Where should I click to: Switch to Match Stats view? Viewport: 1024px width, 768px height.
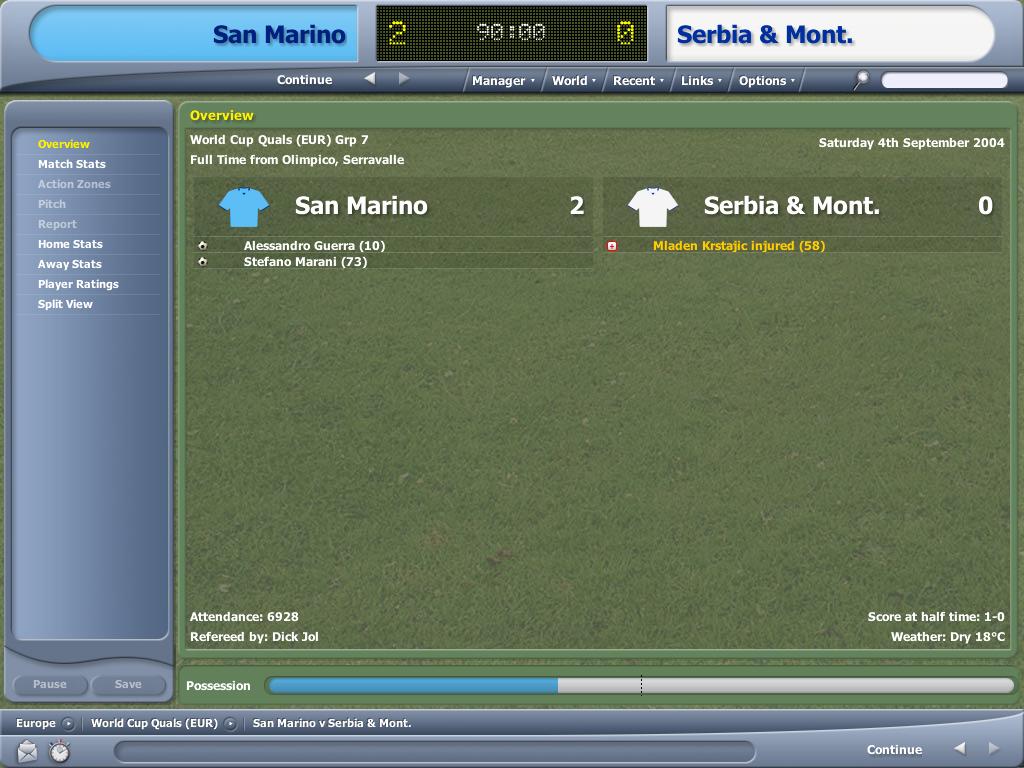[x=72, y=164]
